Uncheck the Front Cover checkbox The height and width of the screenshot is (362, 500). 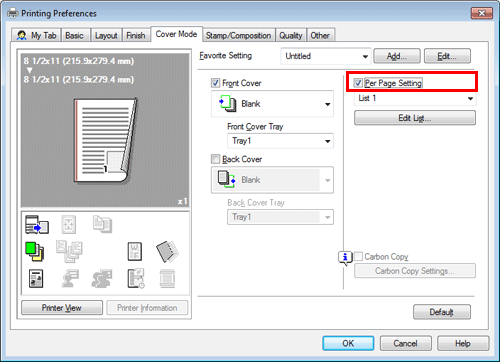point(216,83)
